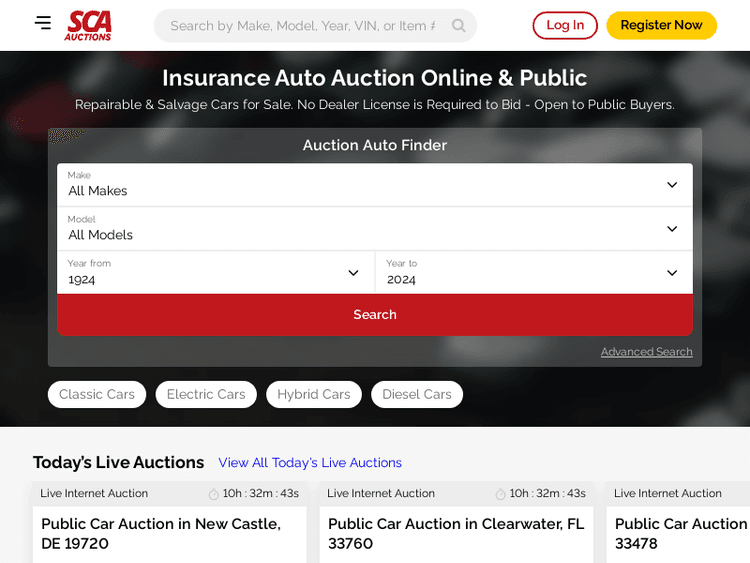This screenshot has height=563, width=750.
Task: Click the timer icon on Clearwater auction
Action: [500, 494]
